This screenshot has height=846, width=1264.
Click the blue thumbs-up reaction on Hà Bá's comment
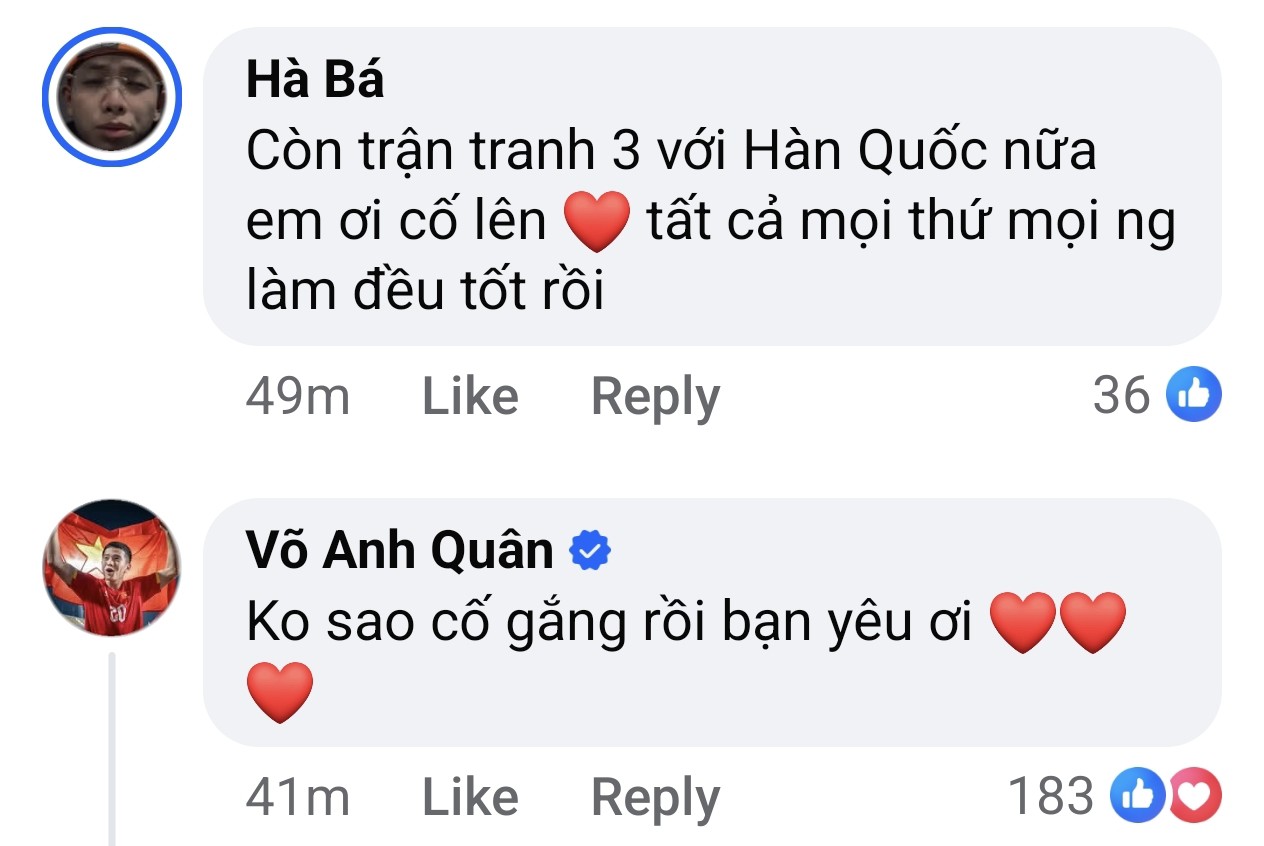[1192, 393]
